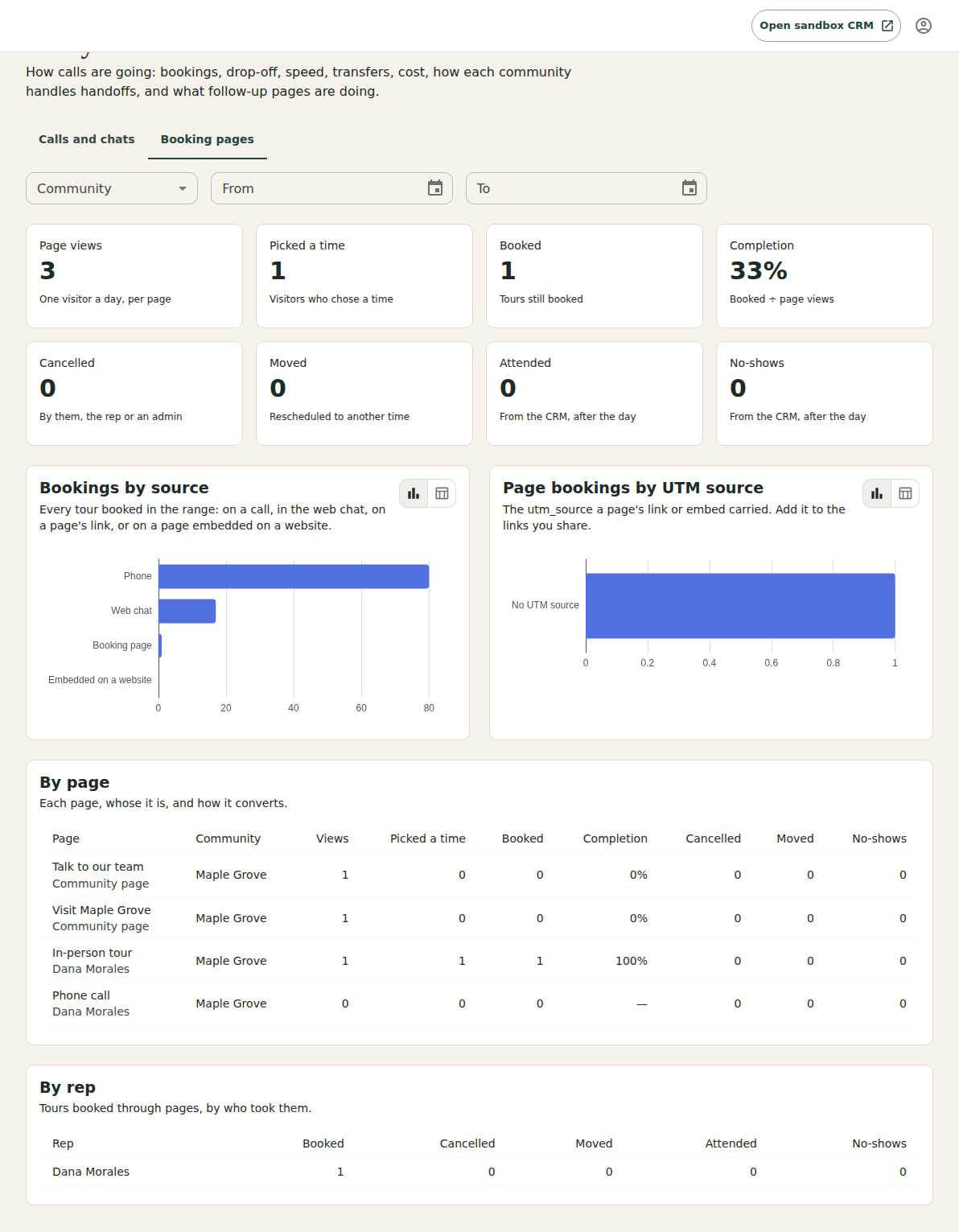Click the 'Bookings by source' heading
Viewport: 959px width, 1232px height.
124,488
